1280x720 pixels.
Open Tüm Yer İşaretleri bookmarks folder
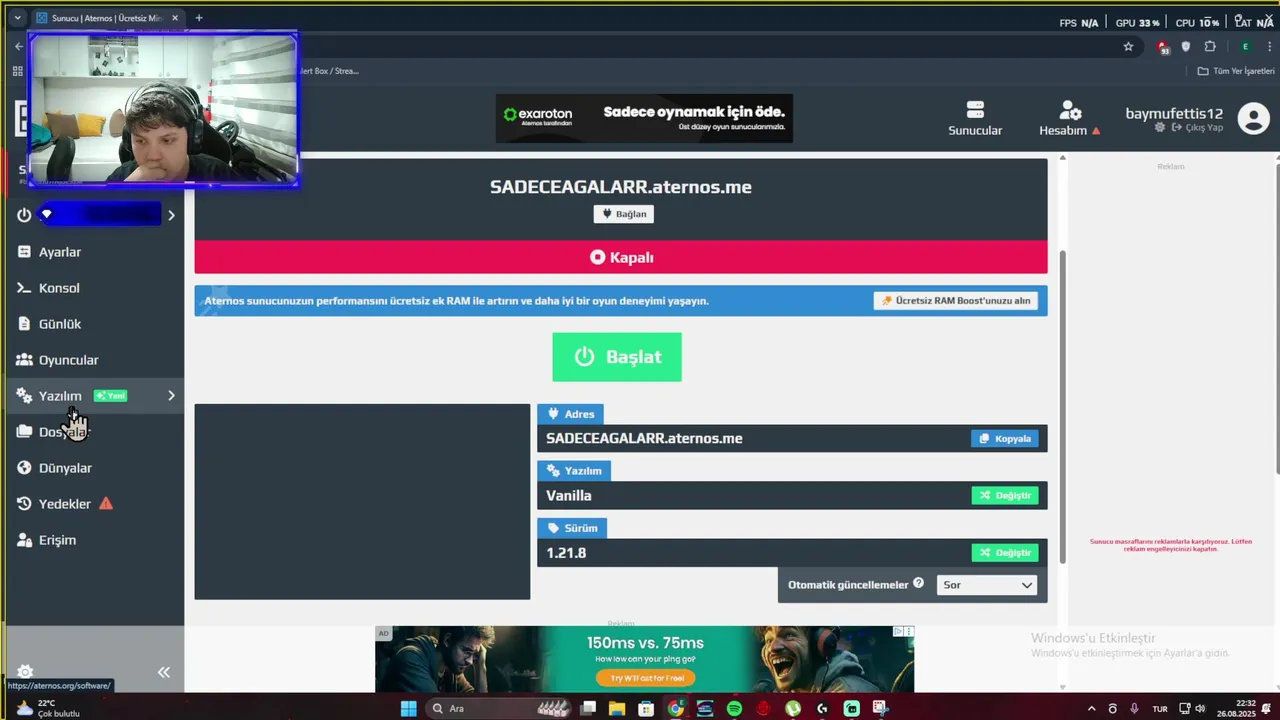(1236, 71)
